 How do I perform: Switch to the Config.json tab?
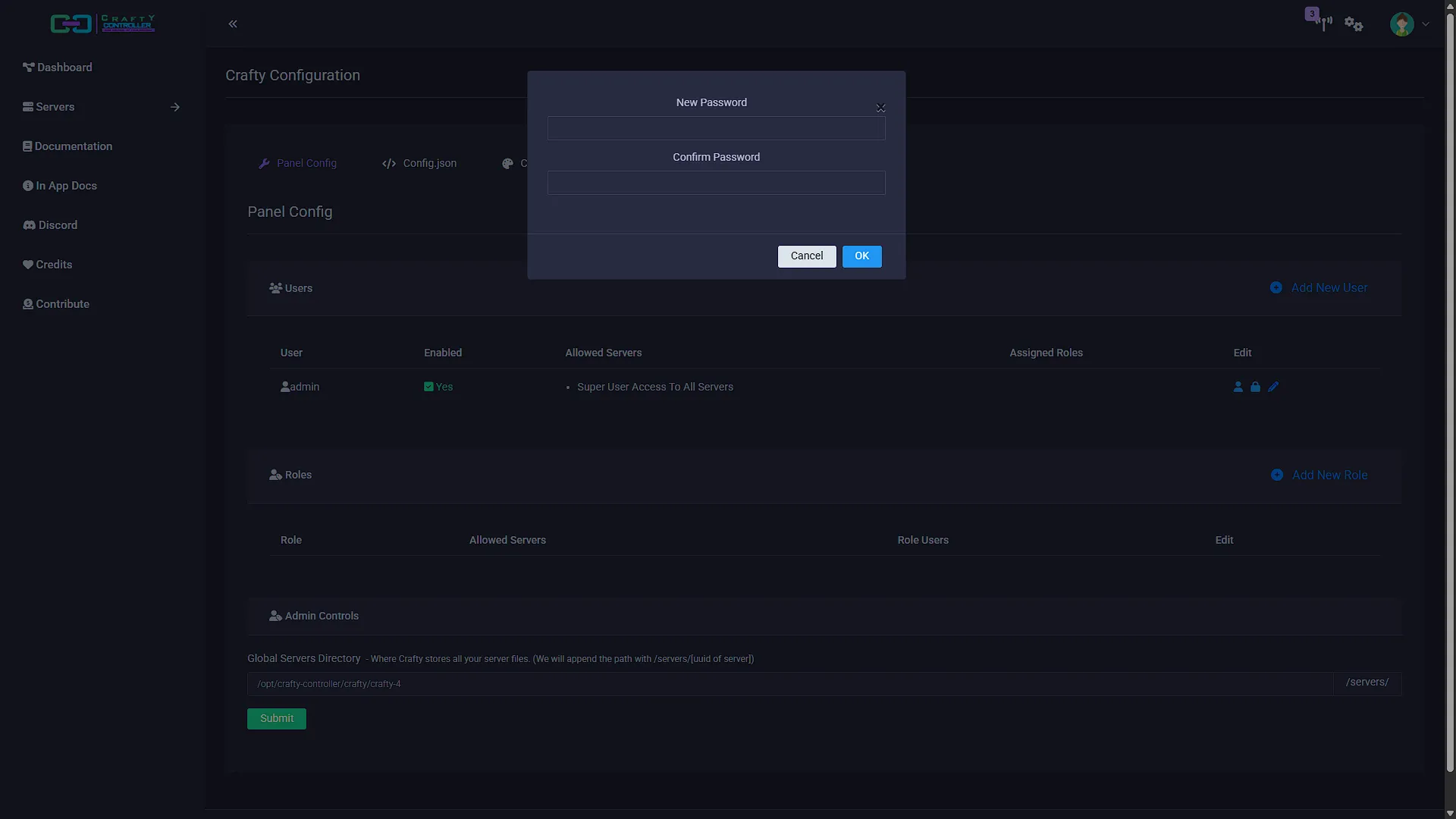(x=419, y=164)
